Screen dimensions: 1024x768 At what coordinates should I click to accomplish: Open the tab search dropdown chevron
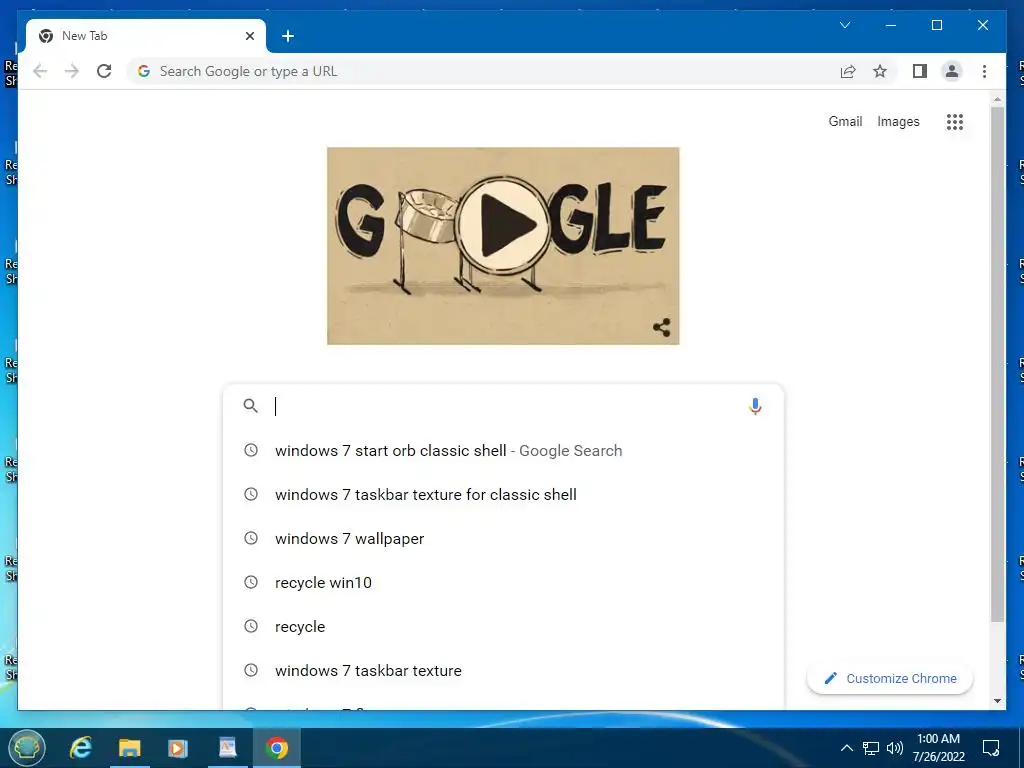[844, 25]
